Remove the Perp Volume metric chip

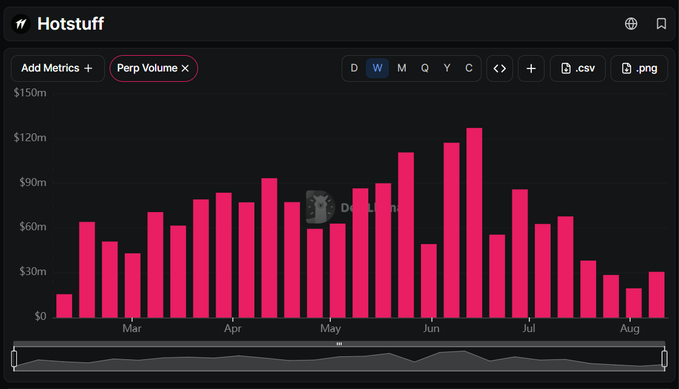(x=185, y=68)
